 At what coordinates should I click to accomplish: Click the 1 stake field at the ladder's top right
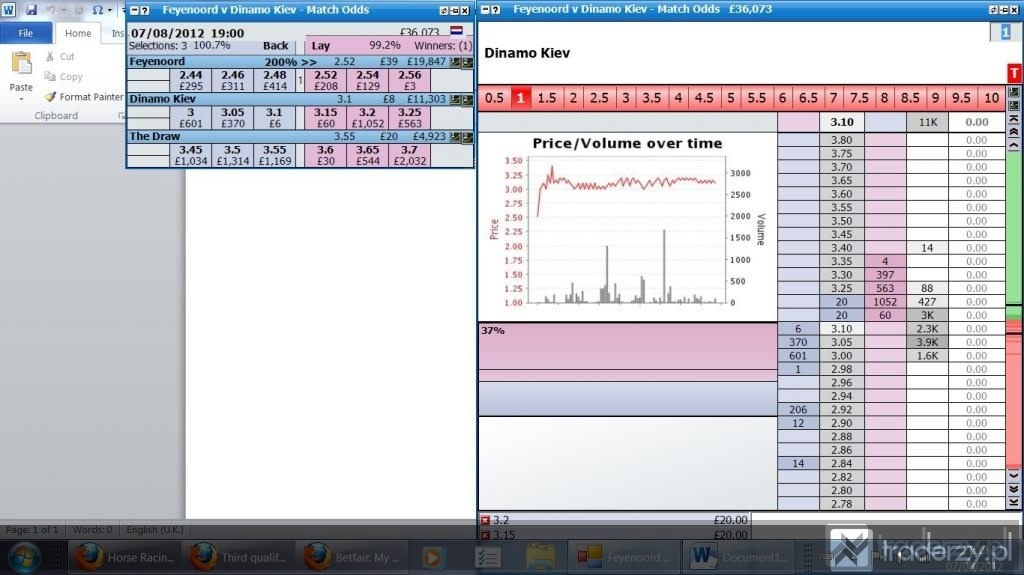click(1005, 32)
